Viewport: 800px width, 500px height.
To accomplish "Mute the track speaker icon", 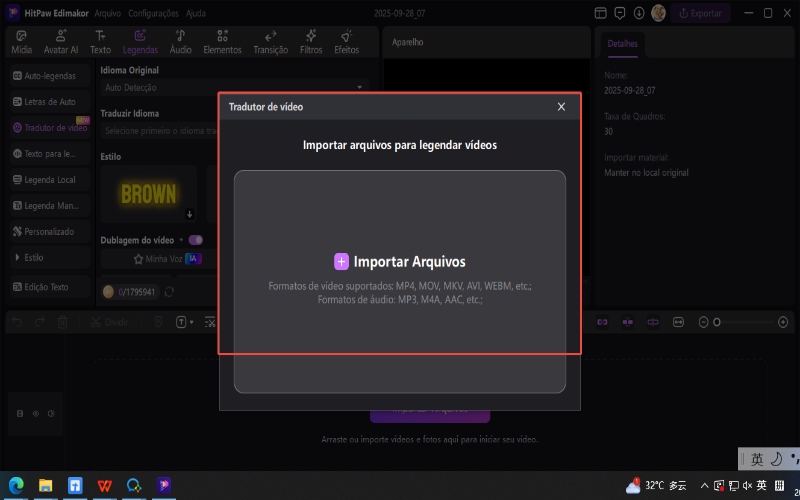I will coord(51,414).
